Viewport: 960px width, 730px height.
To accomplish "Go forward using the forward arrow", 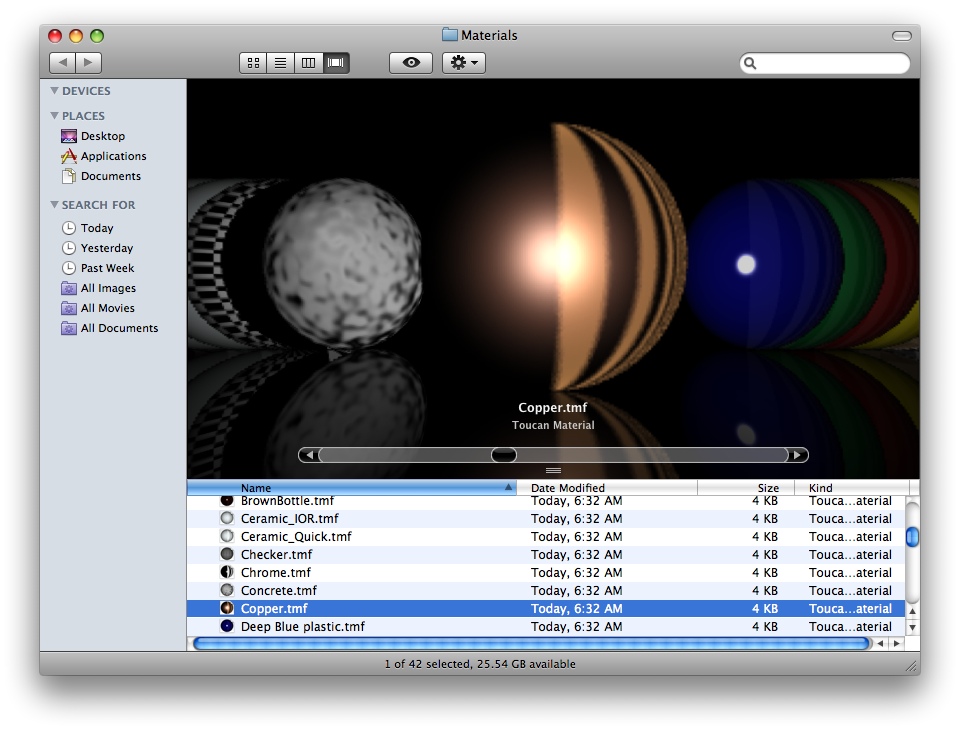I will click(x=89, y=63).
